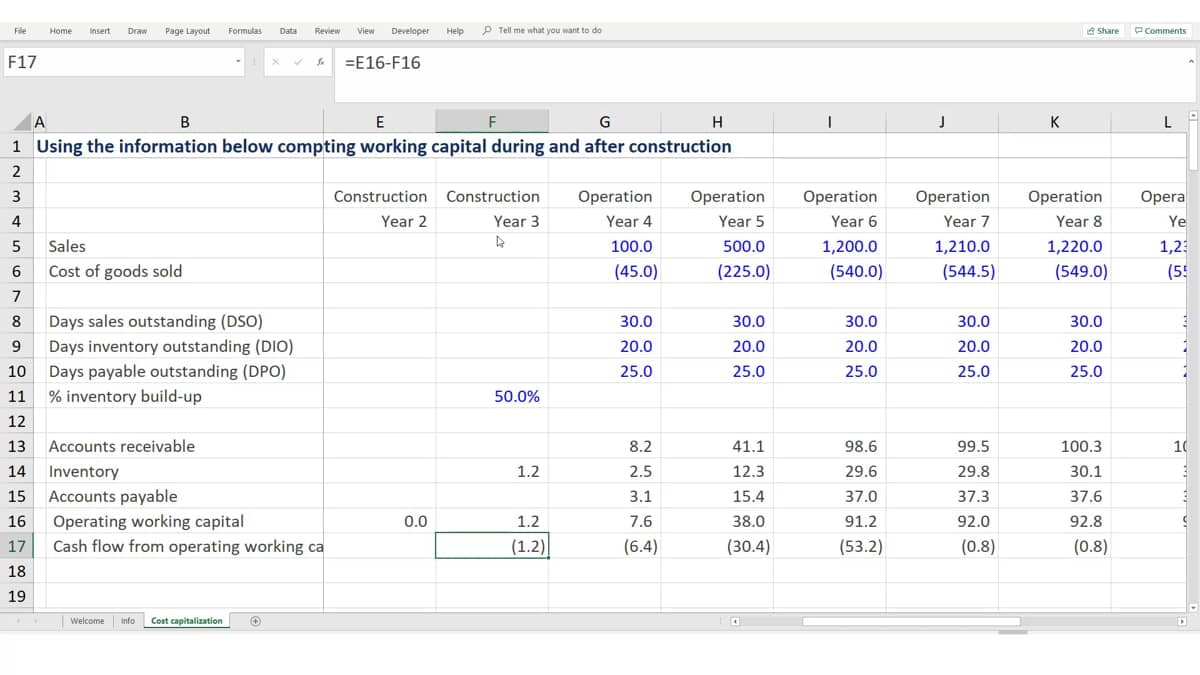Open the Review ribbon tab

click(x=327, y=31)
